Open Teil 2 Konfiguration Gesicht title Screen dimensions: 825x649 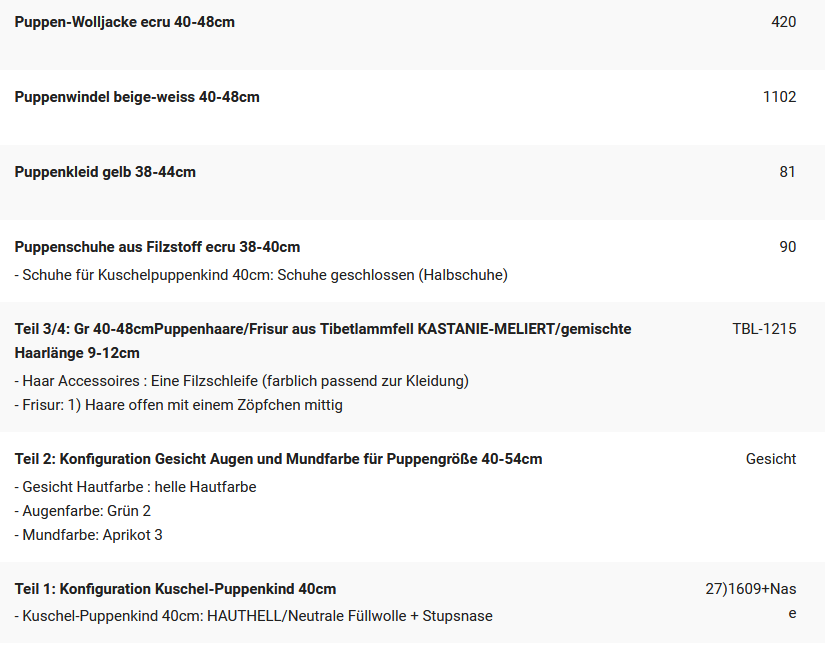278,459
